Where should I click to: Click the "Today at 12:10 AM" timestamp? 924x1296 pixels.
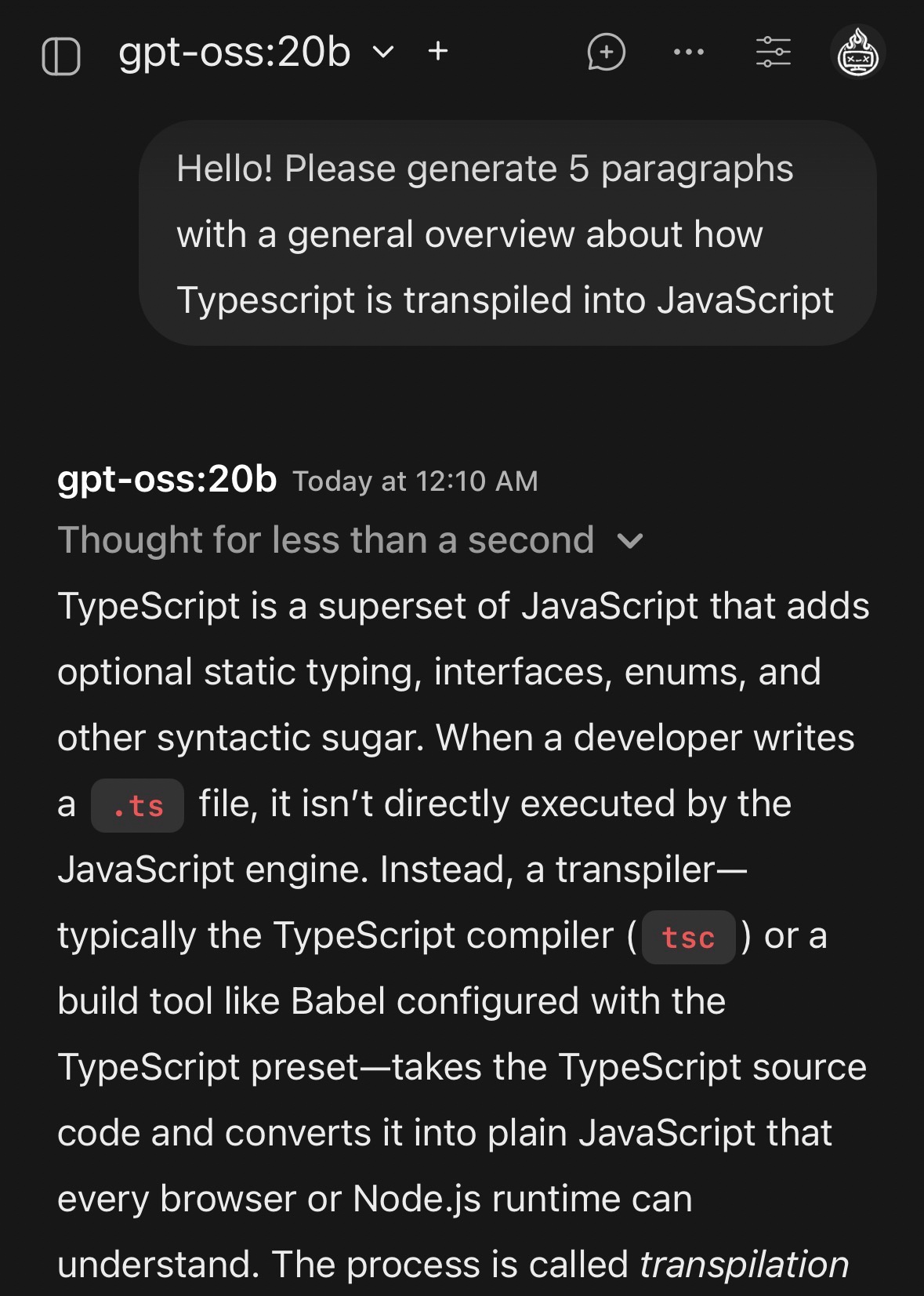point(415,481)
